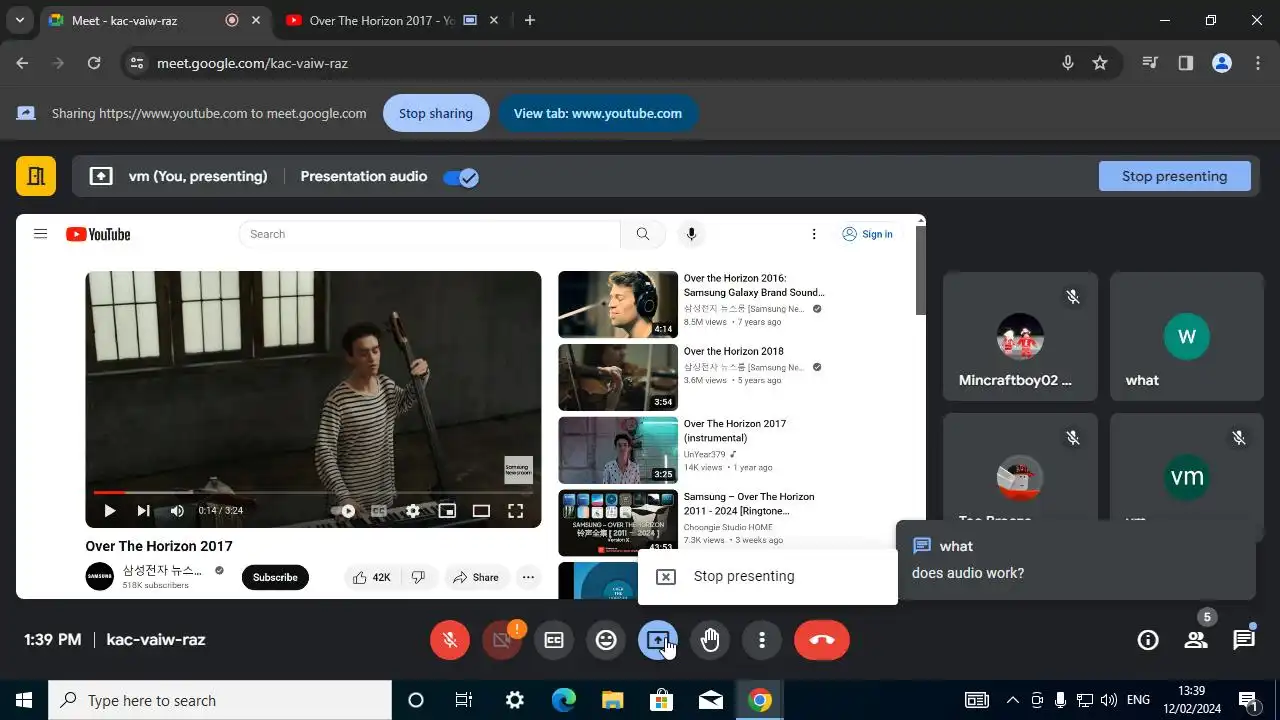Leave the call with red hang-up button
Image resolution: width=1280 pixels, height=720 pixels.
click(x=822, y=640)
